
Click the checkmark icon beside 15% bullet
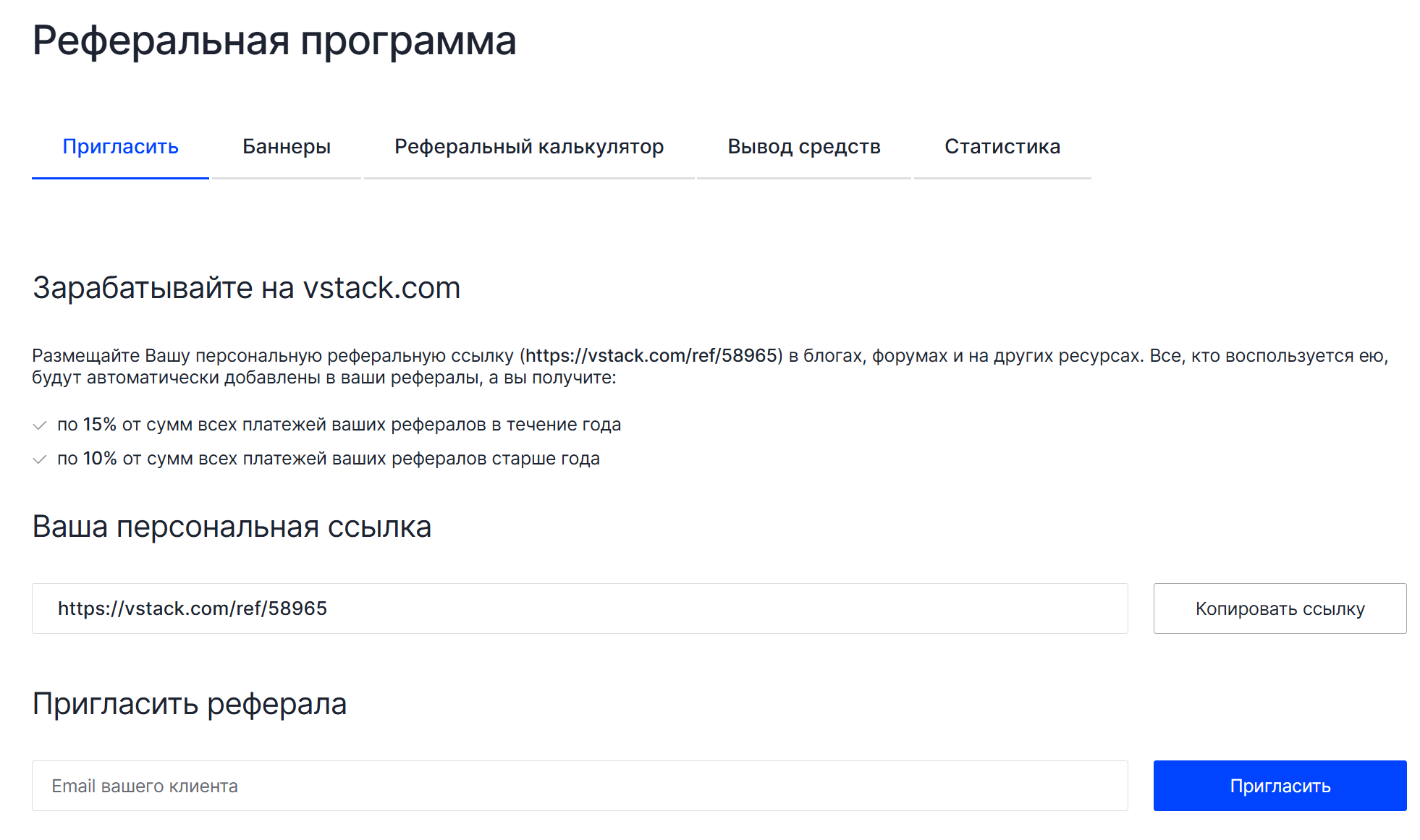point(40,425)
